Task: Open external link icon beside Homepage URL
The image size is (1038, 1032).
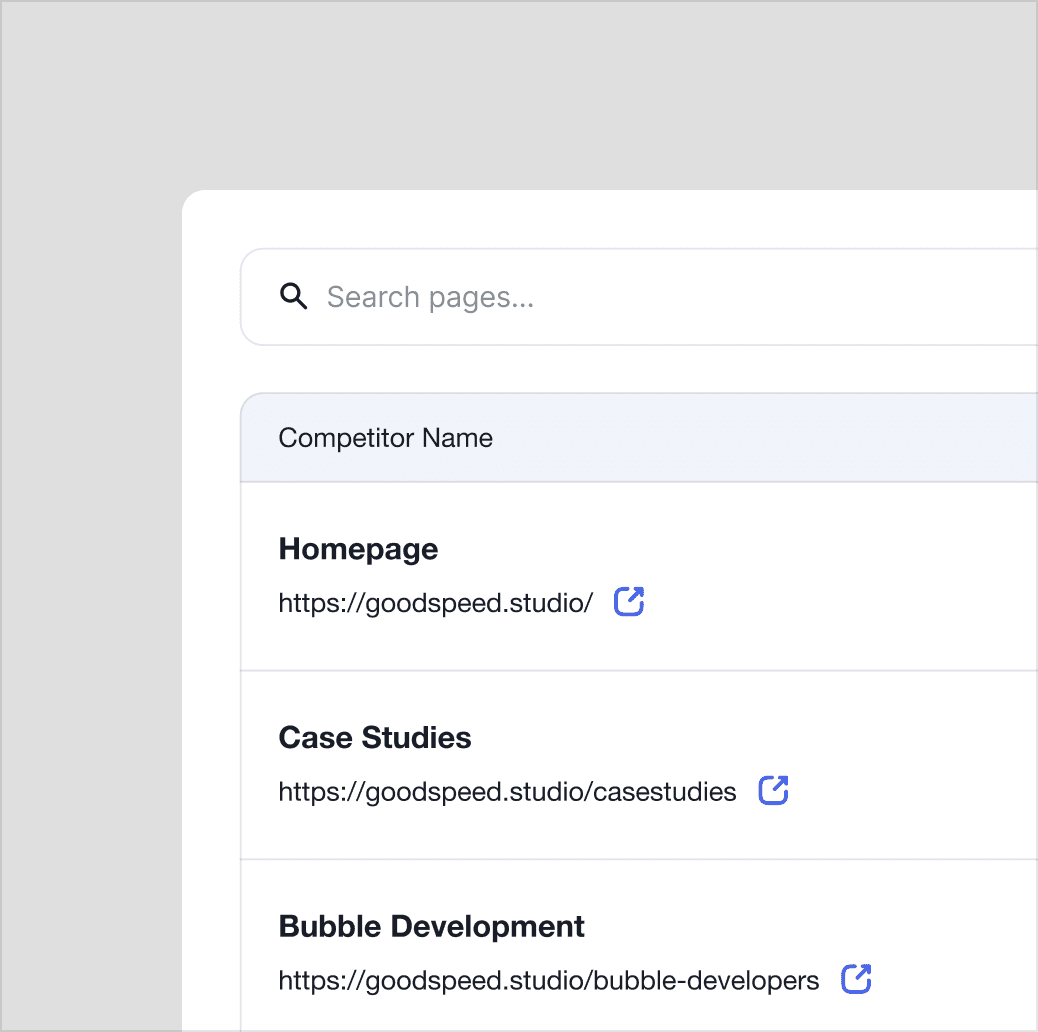Action: tap(629, 602)
